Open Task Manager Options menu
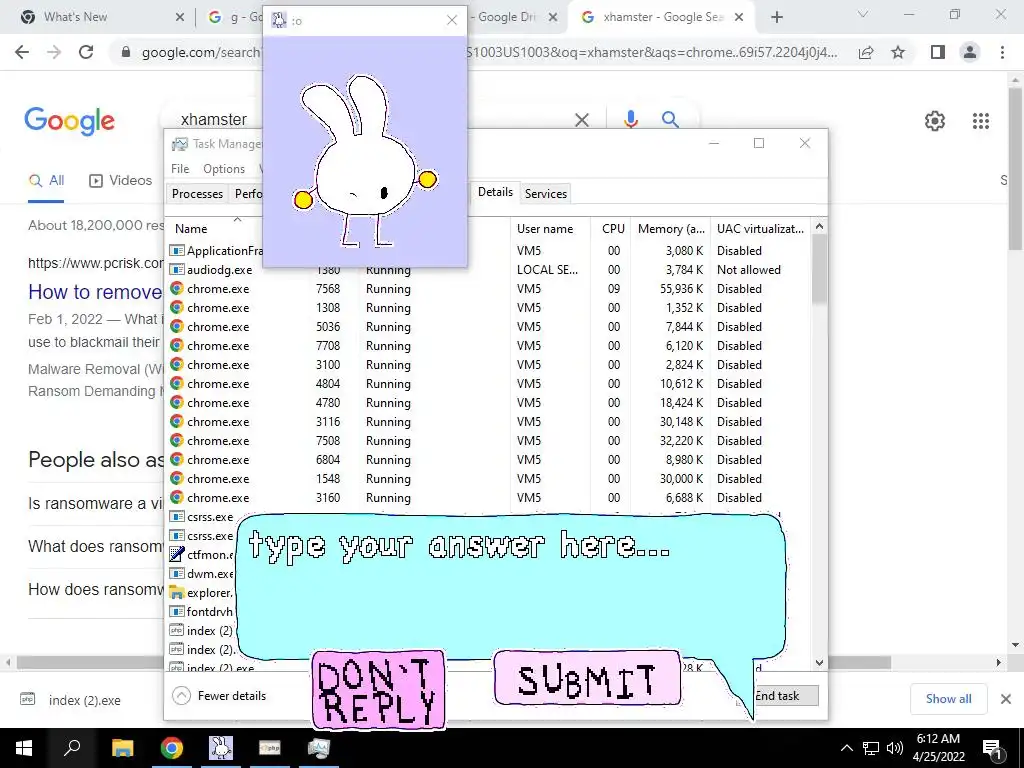The height and width of the screenshot is (768, 1024). point(224,168)
